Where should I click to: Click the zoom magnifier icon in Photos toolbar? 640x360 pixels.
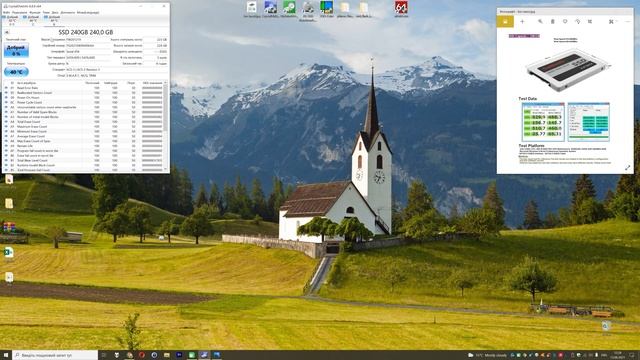pos(540,22)
